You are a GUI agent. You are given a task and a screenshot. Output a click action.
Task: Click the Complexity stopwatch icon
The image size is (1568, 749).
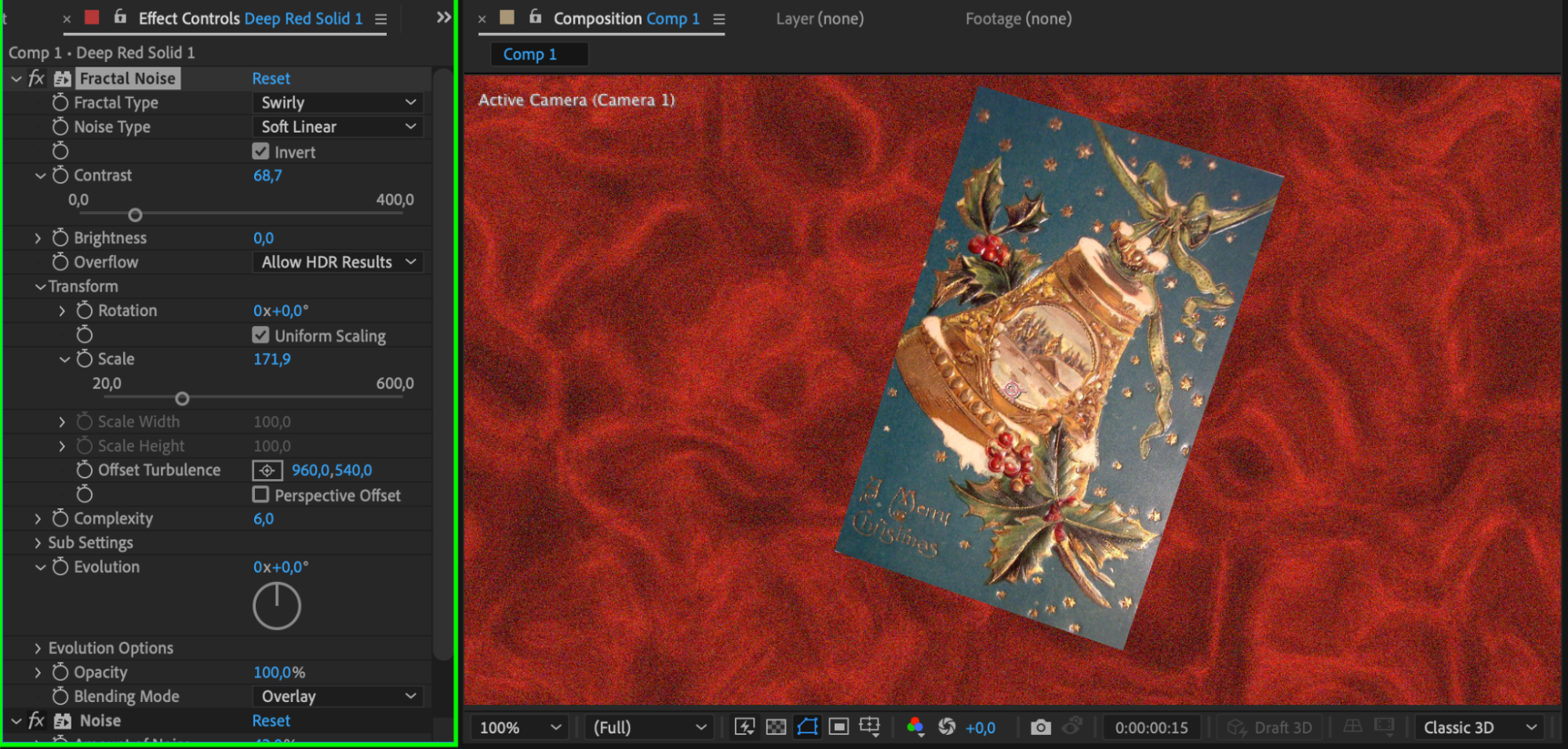60,518
